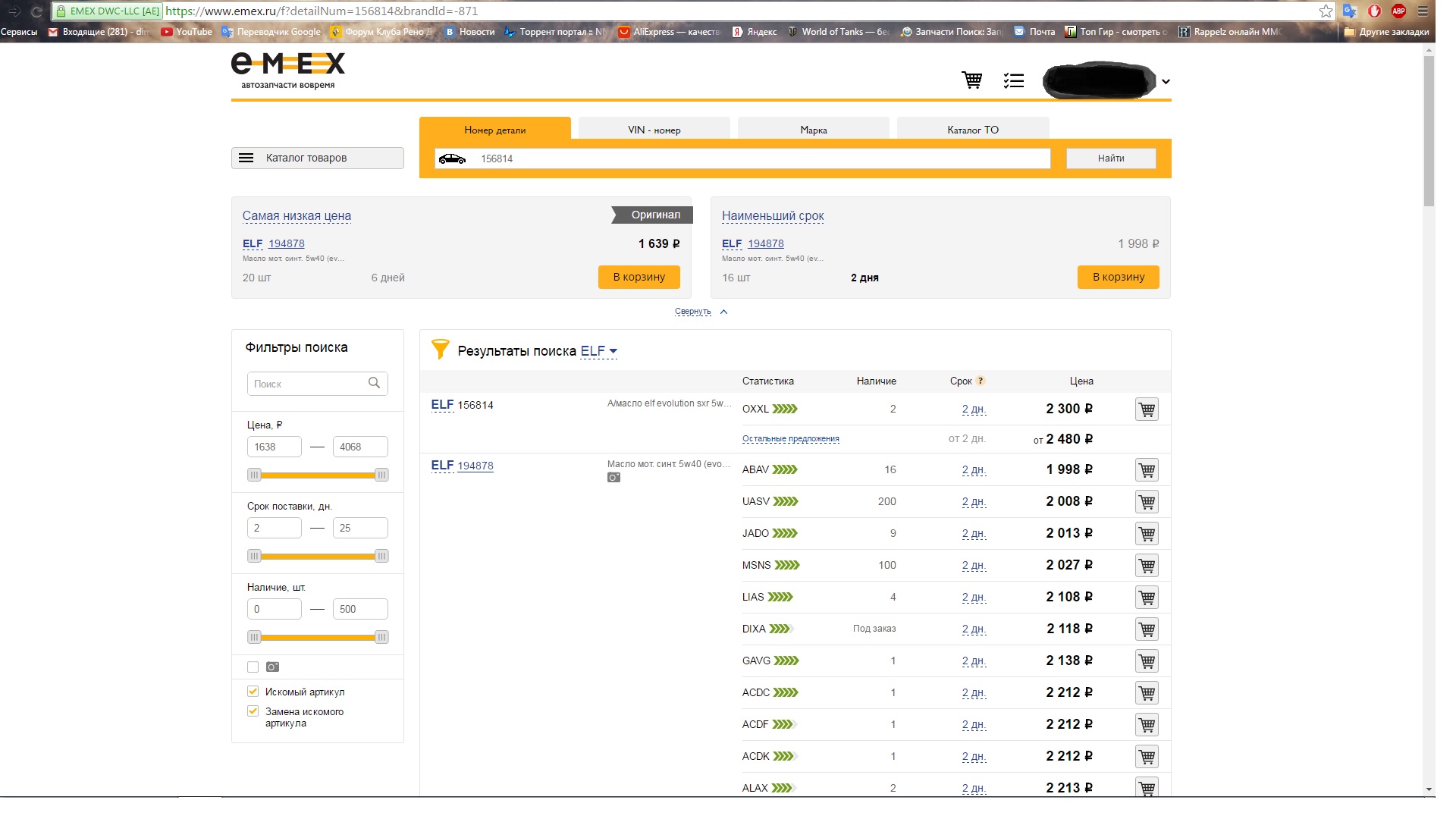The image size is (1456, 819).
Task: Click camera photo icon under ELF 194878
Action: (613, 478)
